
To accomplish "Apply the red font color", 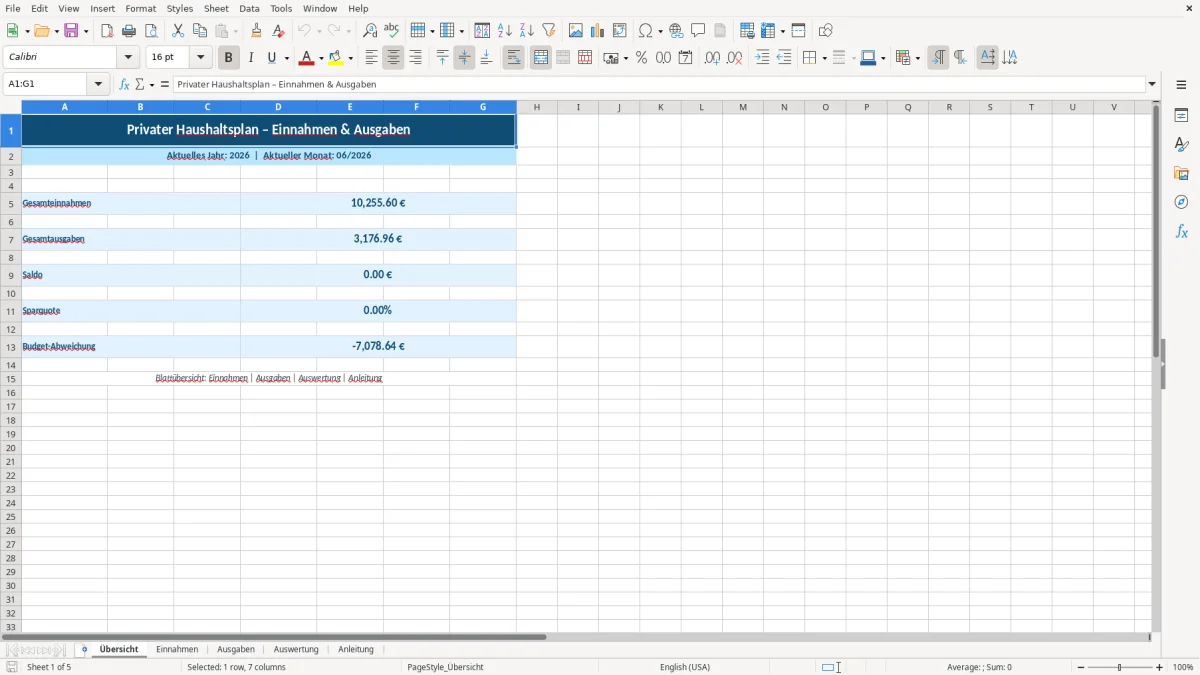I will pos(306,58).
